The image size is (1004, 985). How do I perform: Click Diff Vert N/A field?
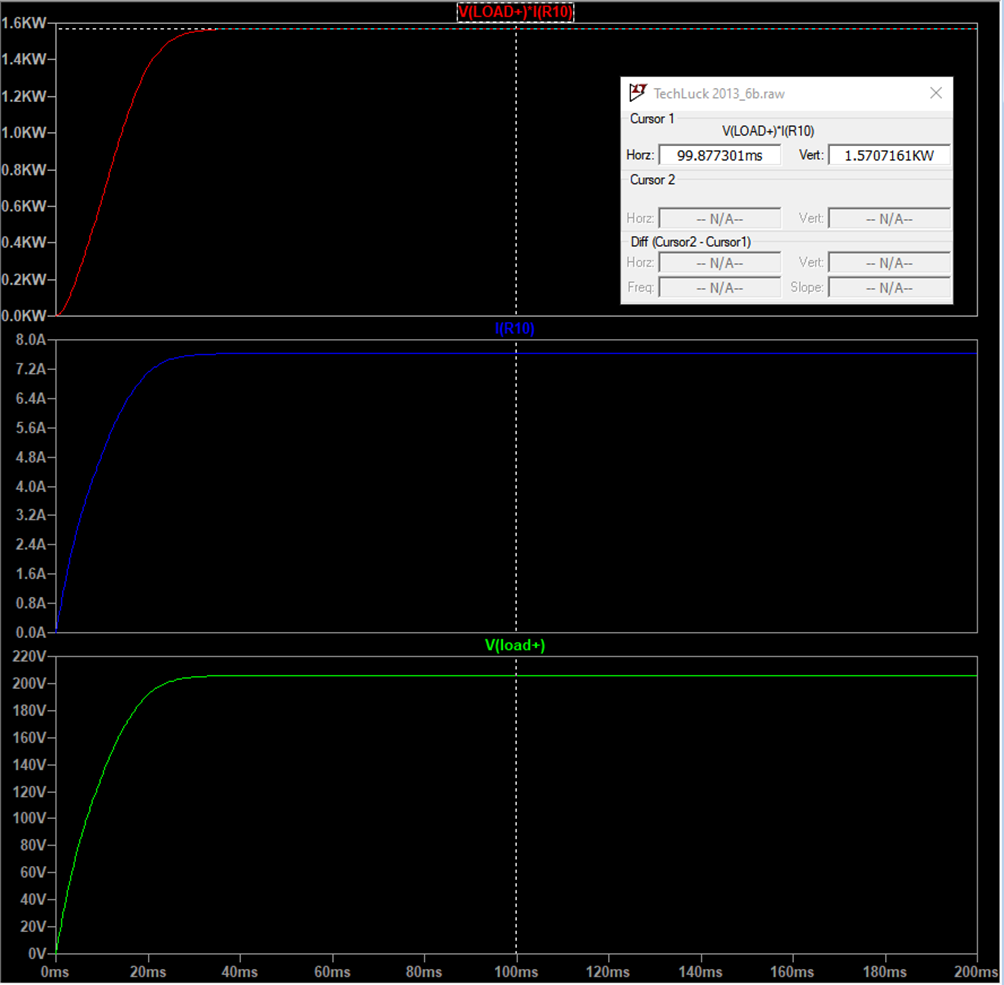tap(889, 263)
